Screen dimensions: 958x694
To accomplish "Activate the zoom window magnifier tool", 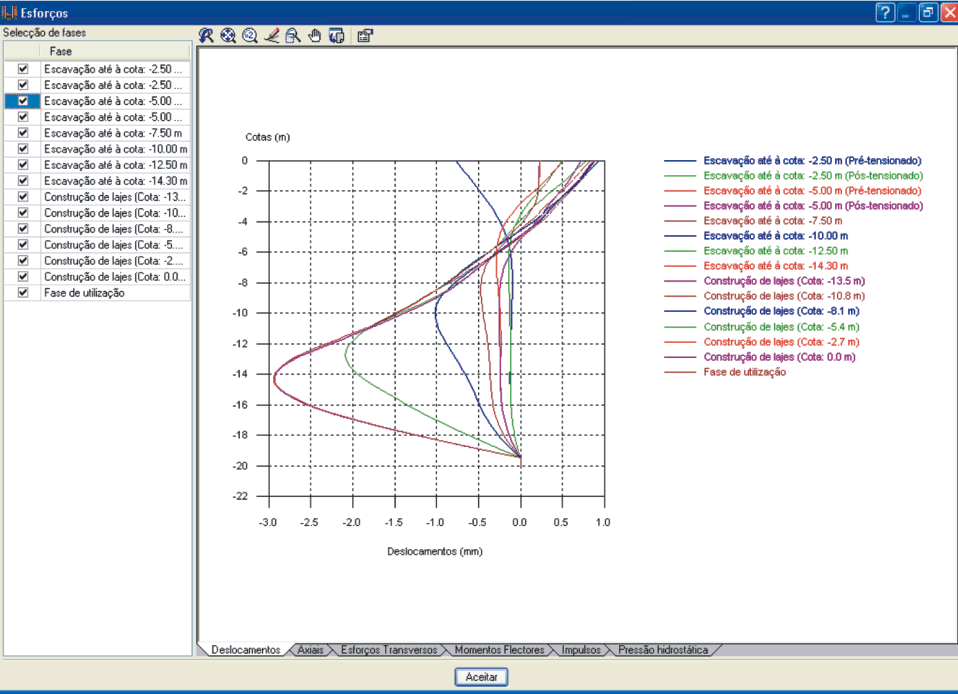I will coord(292,35).
